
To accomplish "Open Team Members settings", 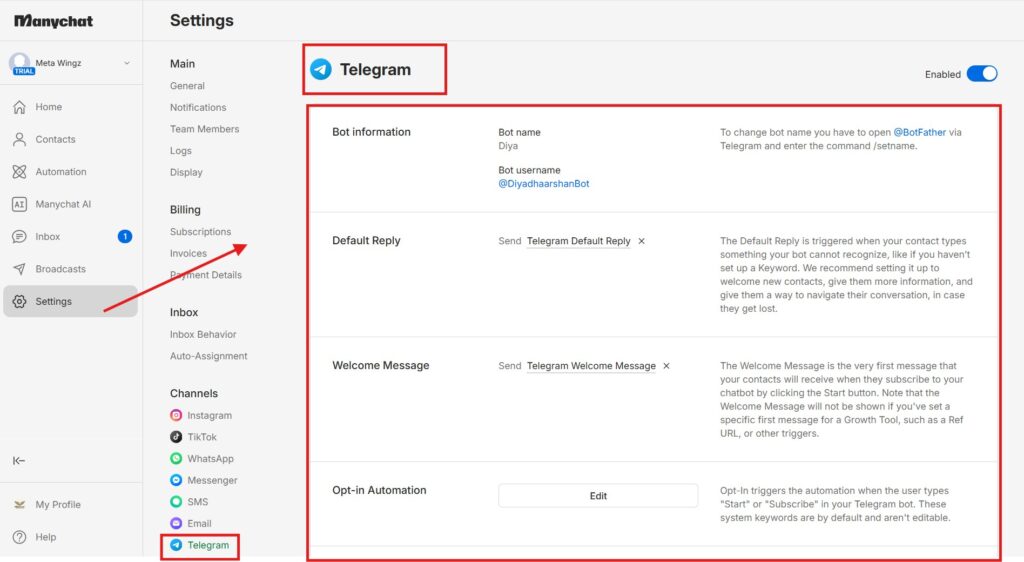I will coord(204,129).
